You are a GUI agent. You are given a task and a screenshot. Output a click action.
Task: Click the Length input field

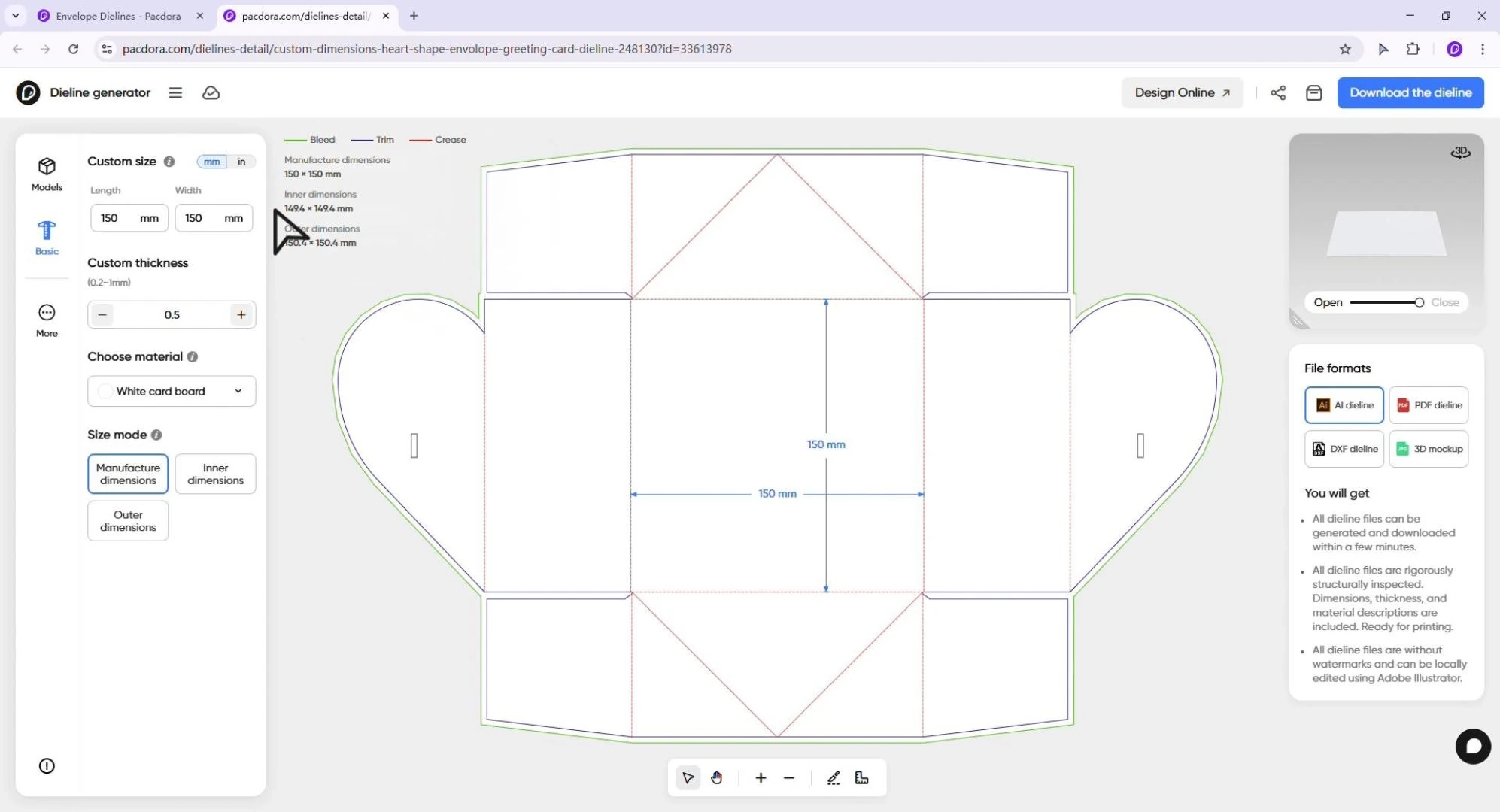click(129, 218)
